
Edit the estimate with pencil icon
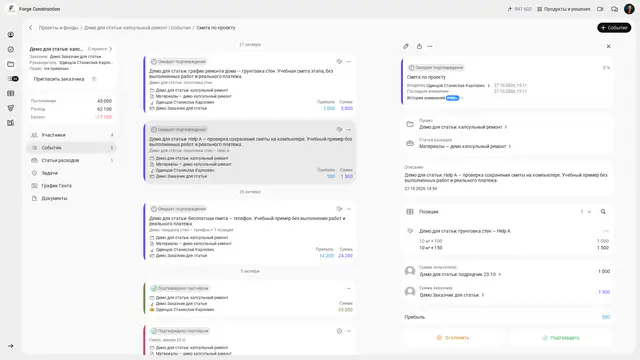pyautogui.click(x=406, y=47)
